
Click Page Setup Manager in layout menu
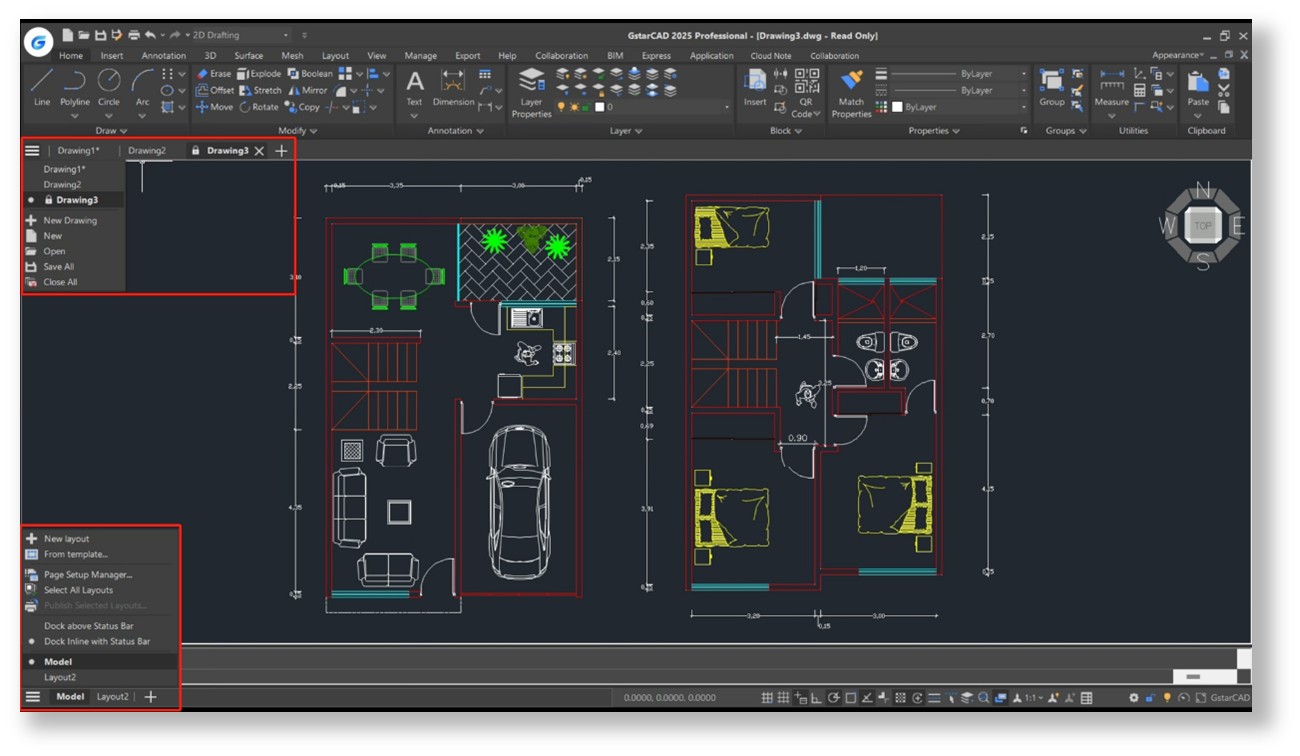point(87,575)
